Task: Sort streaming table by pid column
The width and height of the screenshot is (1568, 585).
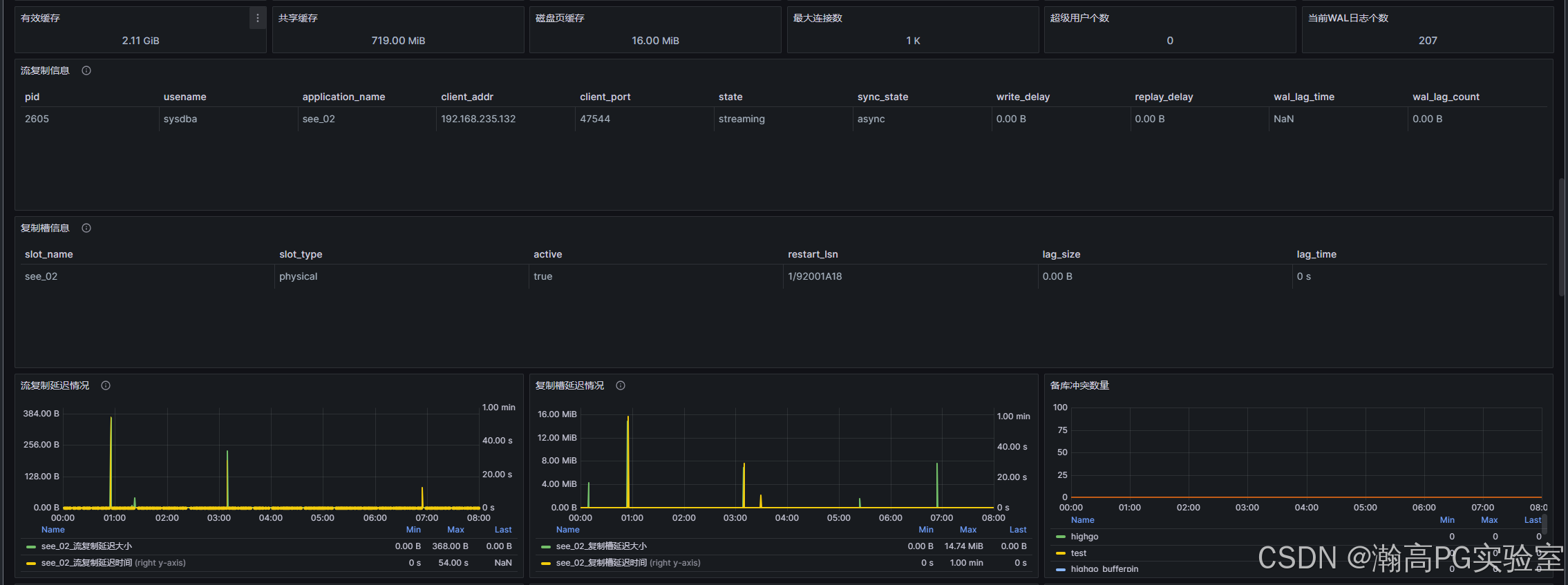Action: 32,97
